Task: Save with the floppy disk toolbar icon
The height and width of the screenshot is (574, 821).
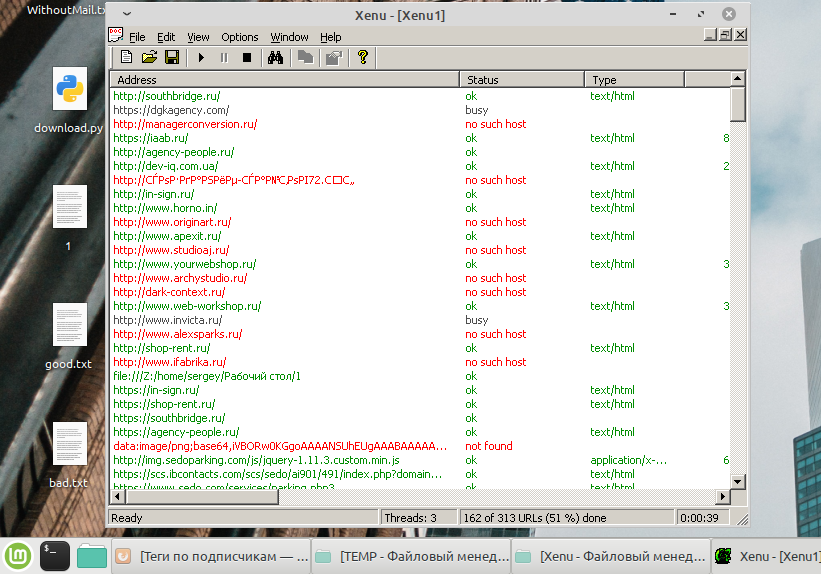Action: 172,57
